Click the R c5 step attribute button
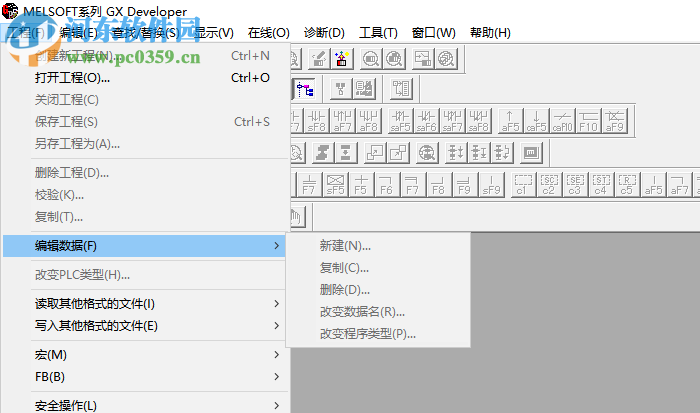Viewport: 700px width, 413px height. pos(627,184)
